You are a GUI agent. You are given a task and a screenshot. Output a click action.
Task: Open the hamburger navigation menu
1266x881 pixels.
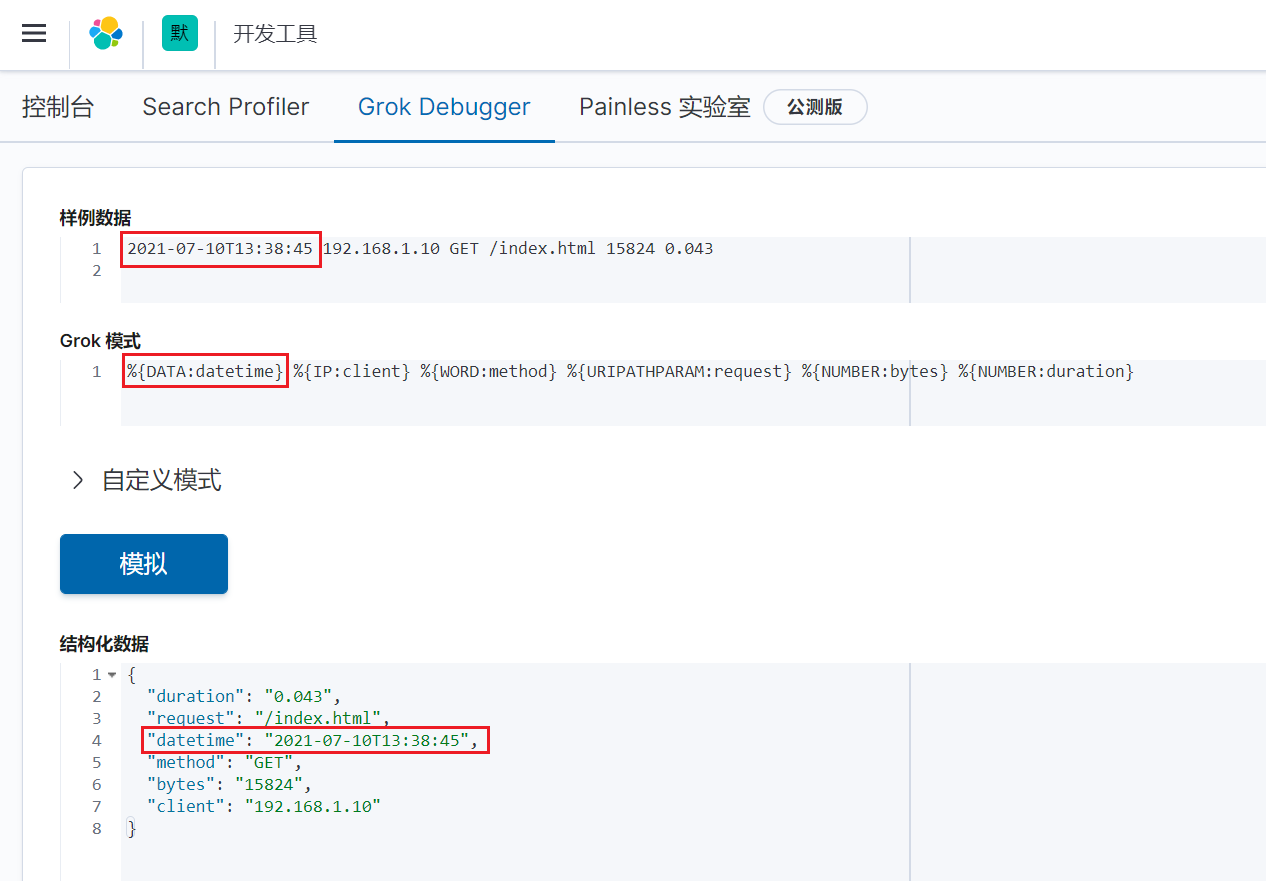[34, 33]
